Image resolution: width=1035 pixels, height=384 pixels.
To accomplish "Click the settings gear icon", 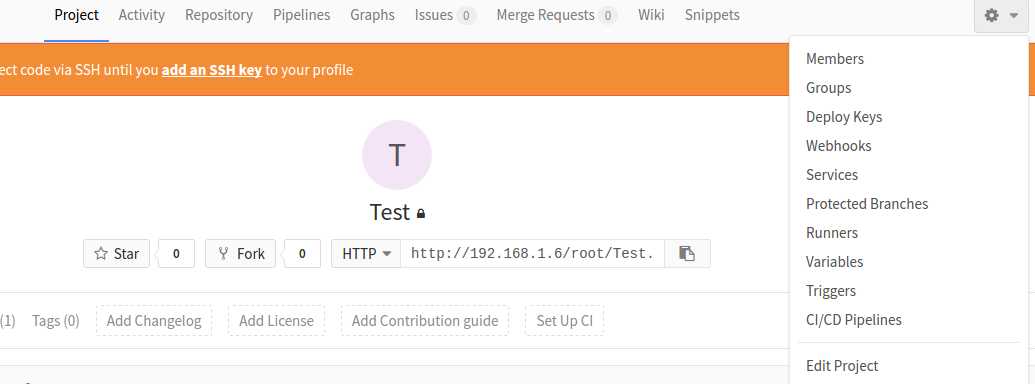I will coord(991,15).
